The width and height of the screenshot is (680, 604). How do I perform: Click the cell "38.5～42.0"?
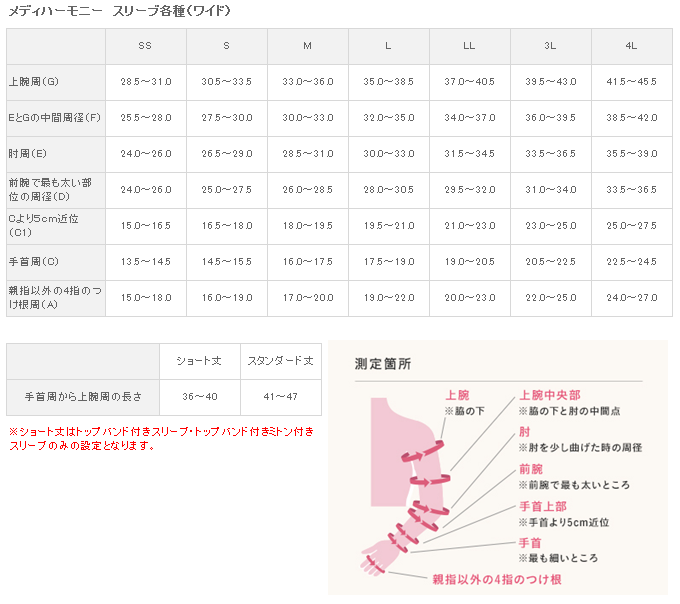[632, 118]
